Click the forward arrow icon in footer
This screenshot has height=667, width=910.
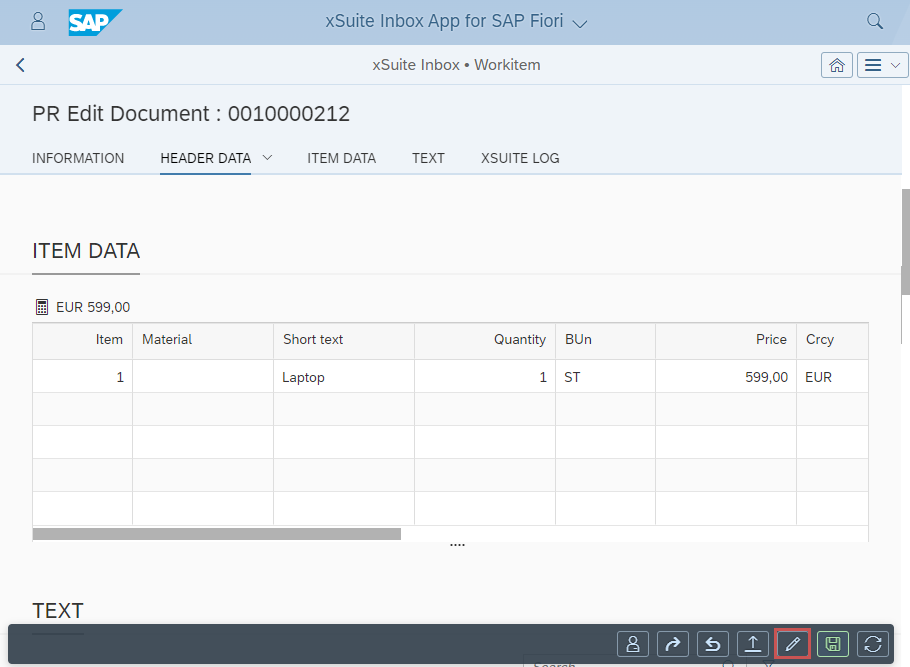click(673, 645)
